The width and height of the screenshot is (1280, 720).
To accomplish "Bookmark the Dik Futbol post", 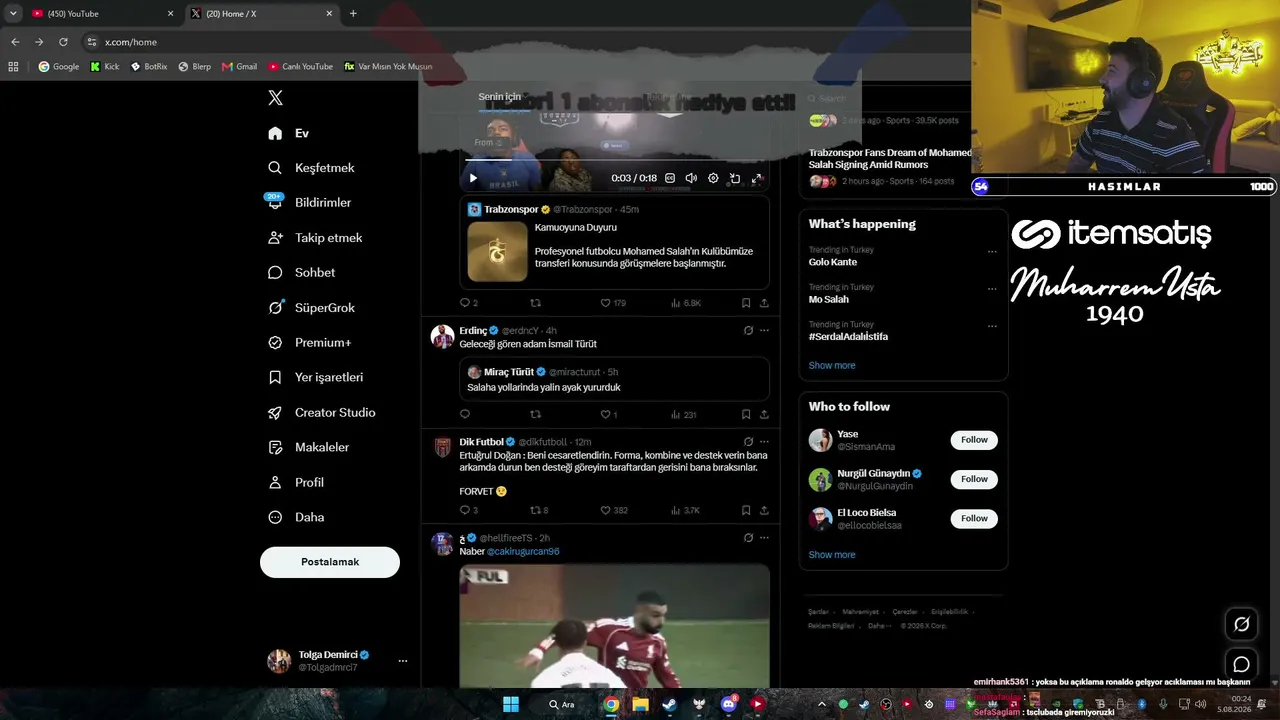I will point(746,510).
